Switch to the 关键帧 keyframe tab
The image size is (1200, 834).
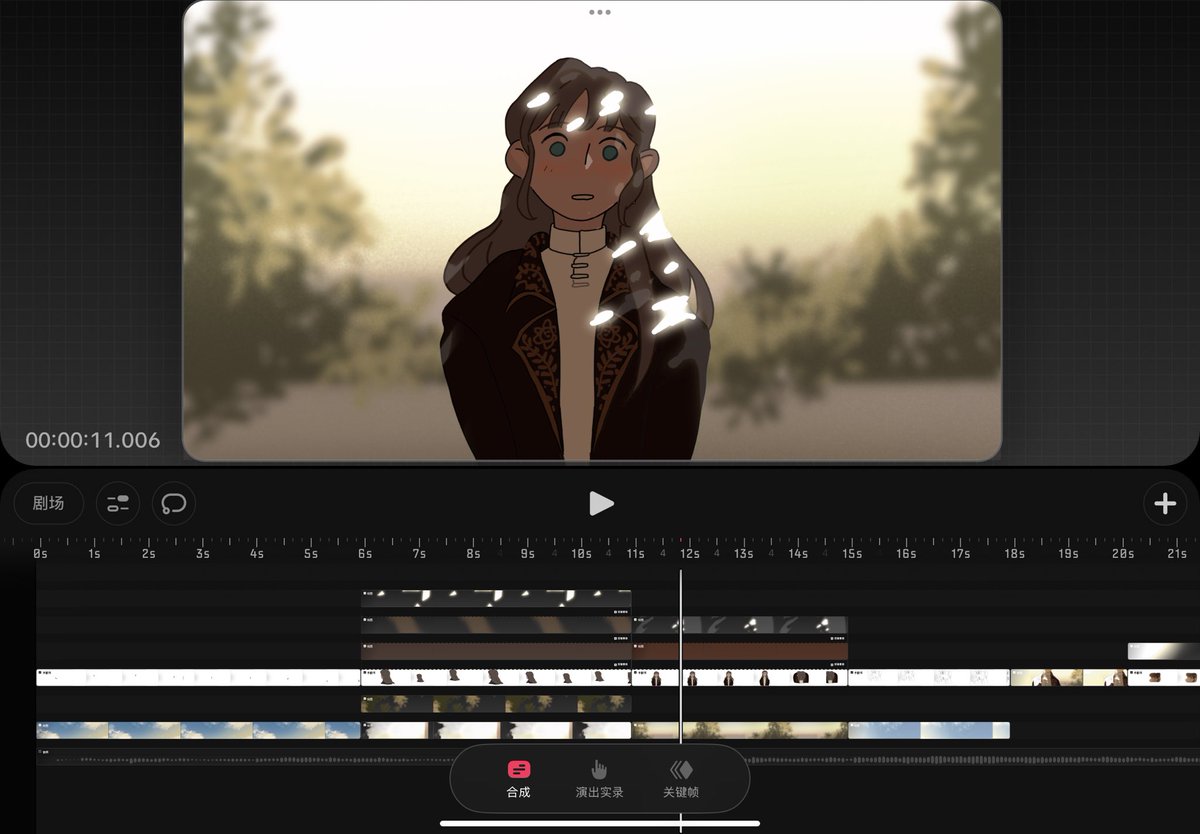pyautogui.click(x=681, y=779)
